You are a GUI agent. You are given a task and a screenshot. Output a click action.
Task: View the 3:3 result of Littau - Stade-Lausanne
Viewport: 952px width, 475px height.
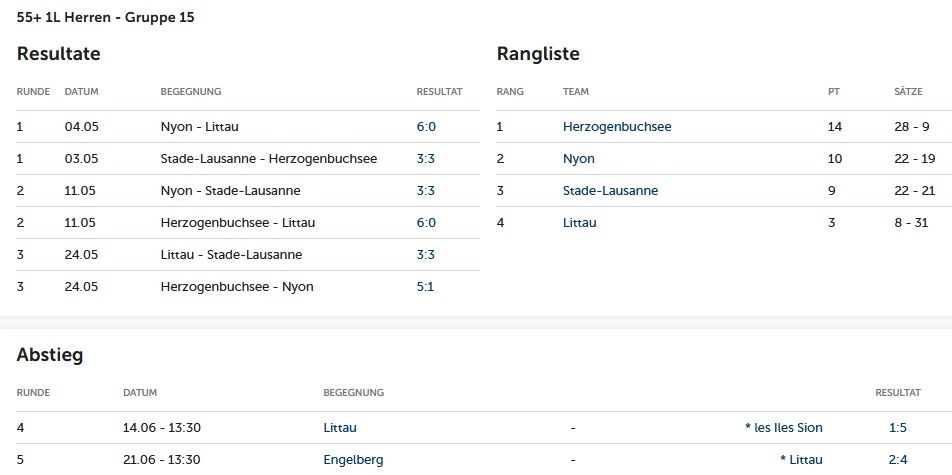click(x=426, y=255)
